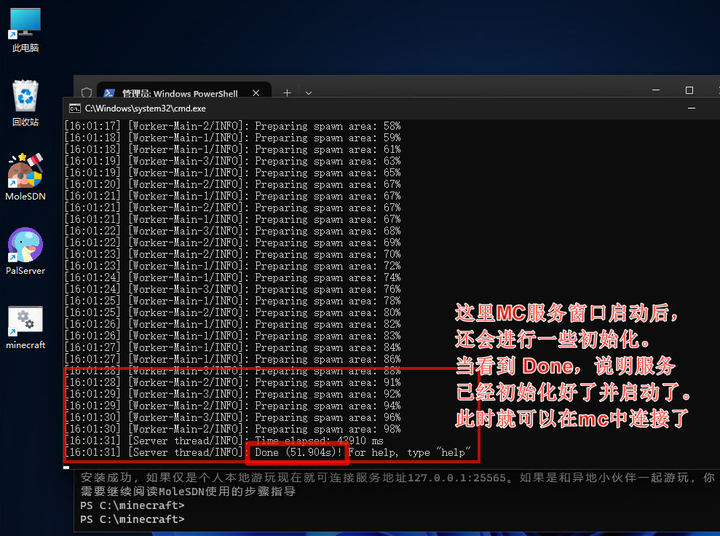Click the log line ending in 98%
Screen dimensions: 720x536
232,429
